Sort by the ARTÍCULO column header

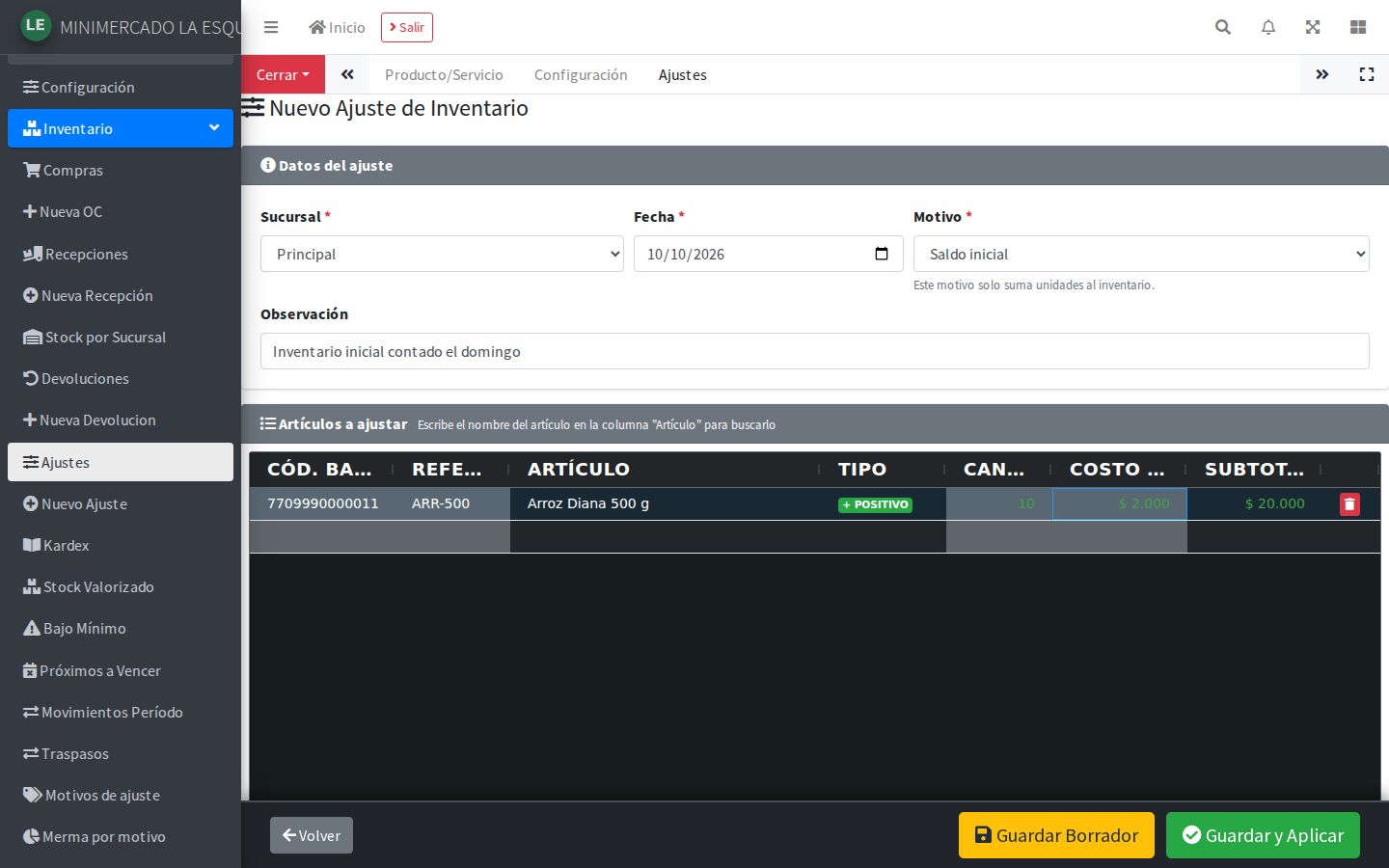click(666, 470)
